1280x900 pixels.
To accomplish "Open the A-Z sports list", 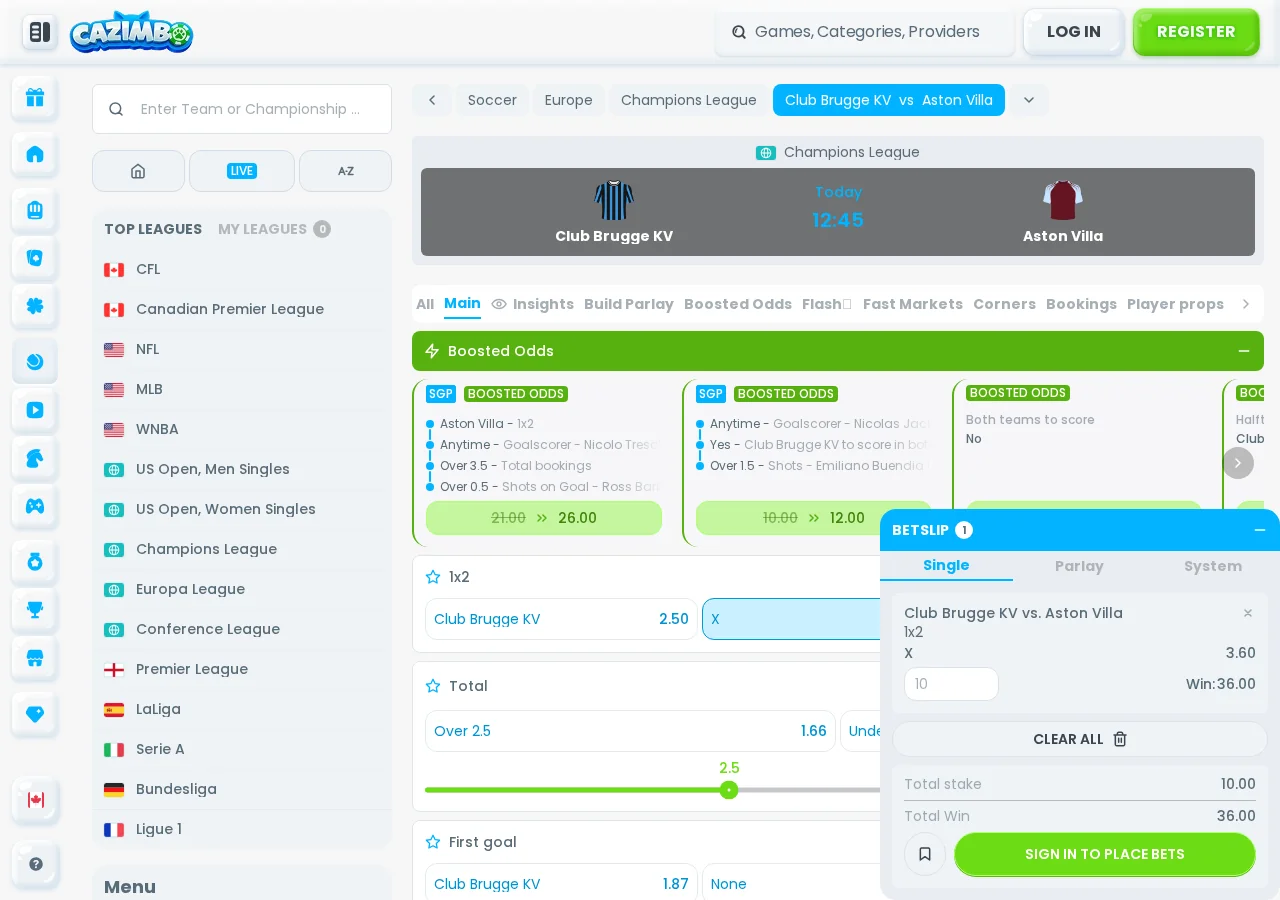I will (346, 171).
